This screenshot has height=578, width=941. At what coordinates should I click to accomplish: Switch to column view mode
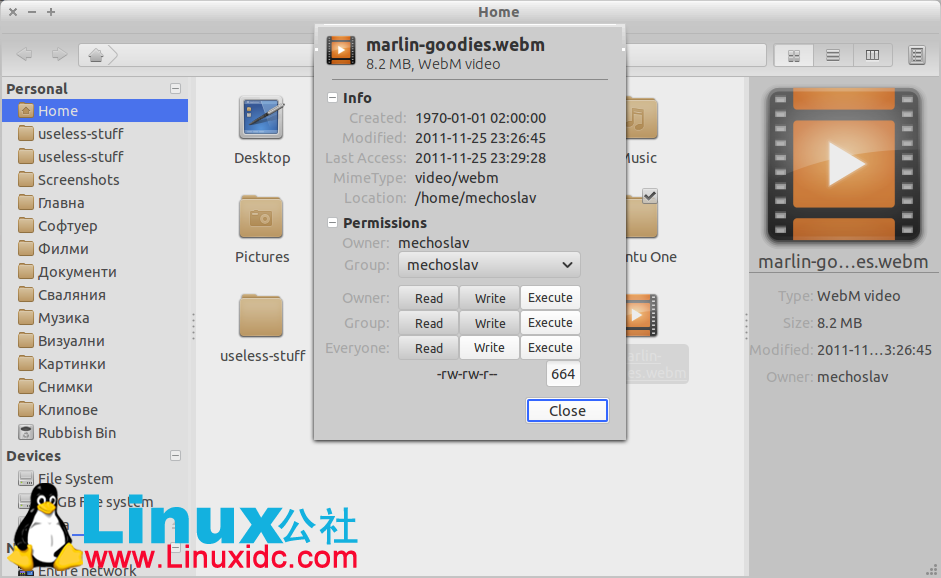(x=872, y=55)
